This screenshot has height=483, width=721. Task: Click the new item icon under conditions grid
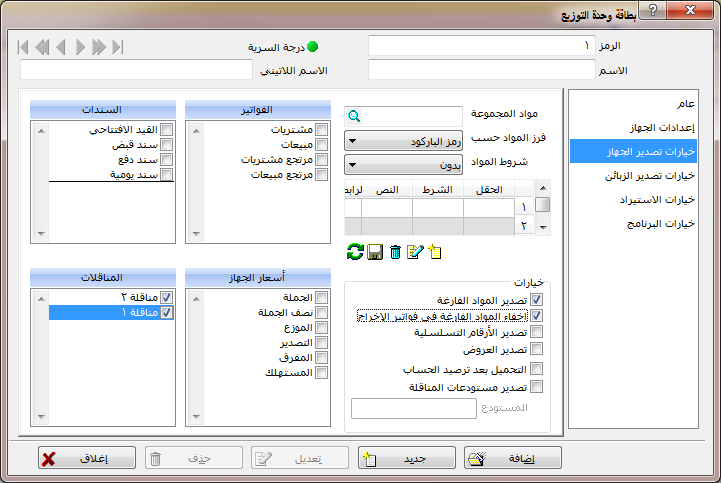(436, 253)
